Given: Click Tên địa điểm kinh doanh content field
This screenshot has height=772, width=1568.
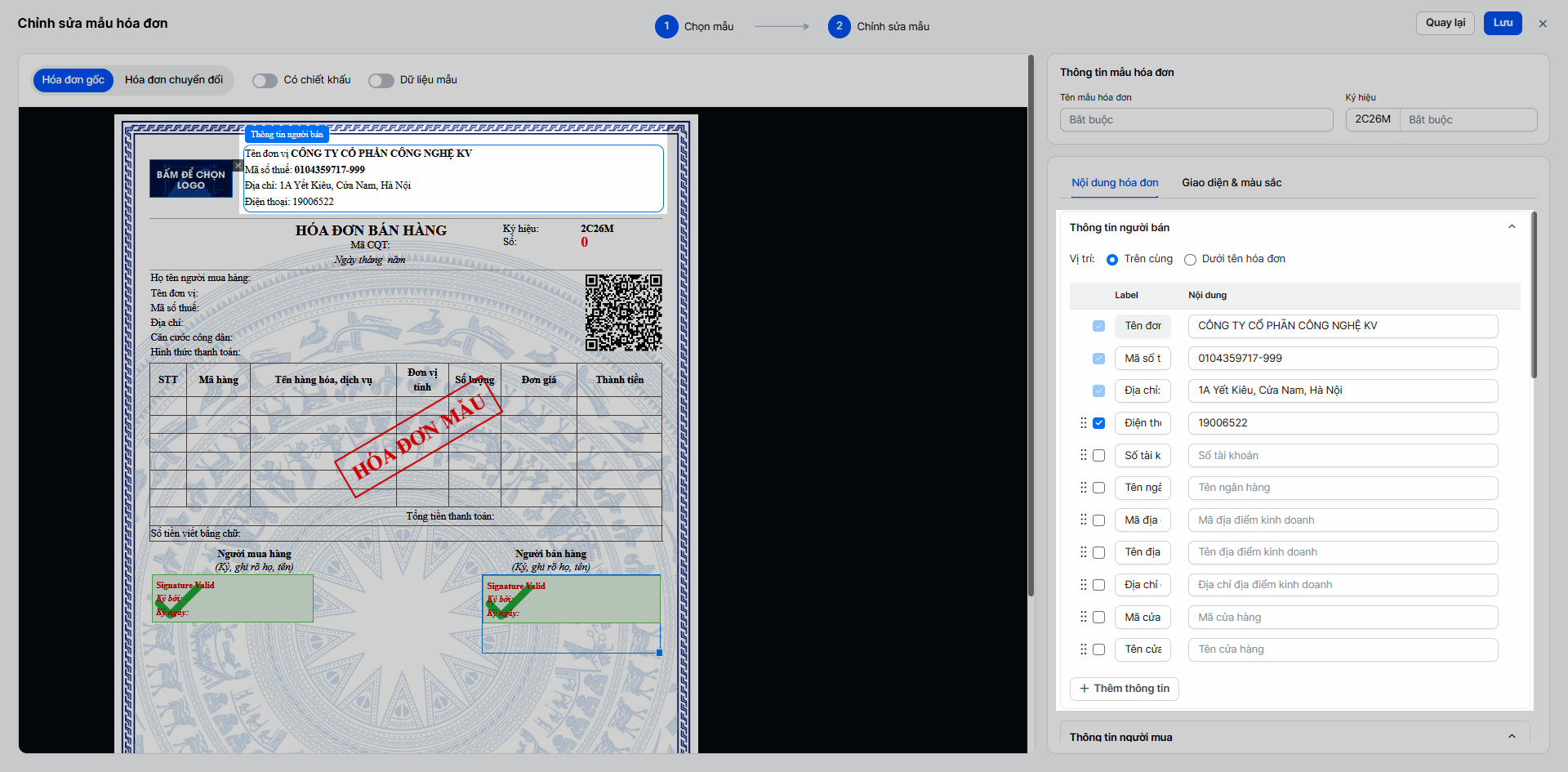Looking at the screenshot, I should point(1343,552).
